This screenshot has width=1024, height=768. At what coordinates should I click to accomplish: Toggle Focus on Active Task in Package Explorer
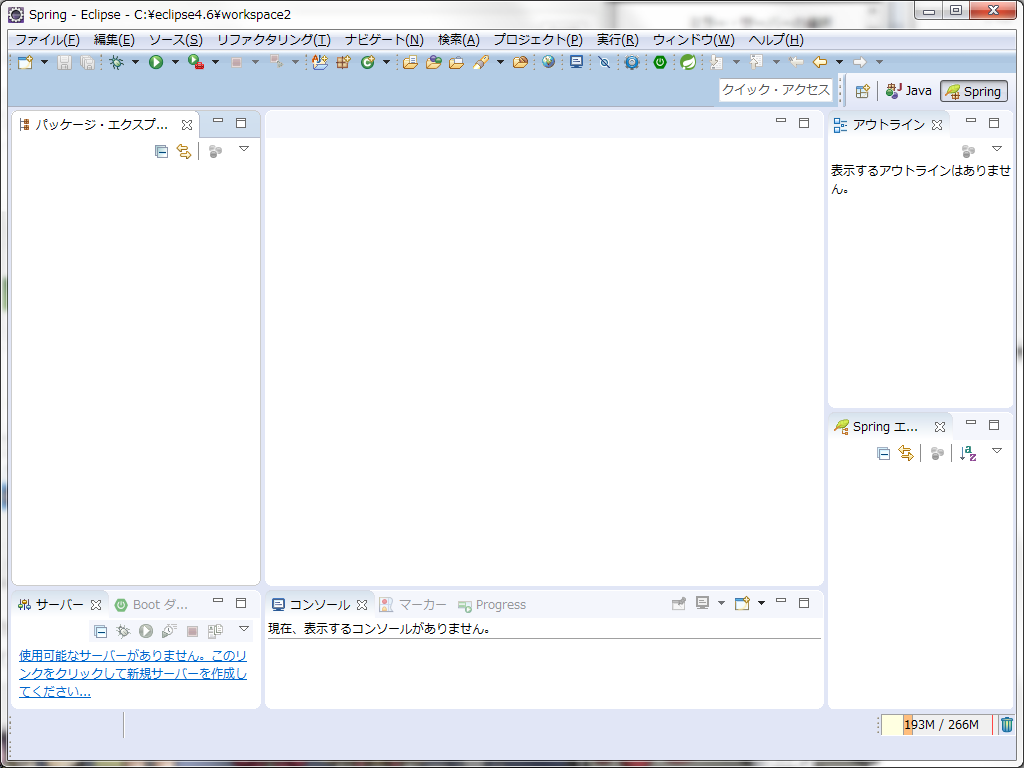(x=213, y=151)
